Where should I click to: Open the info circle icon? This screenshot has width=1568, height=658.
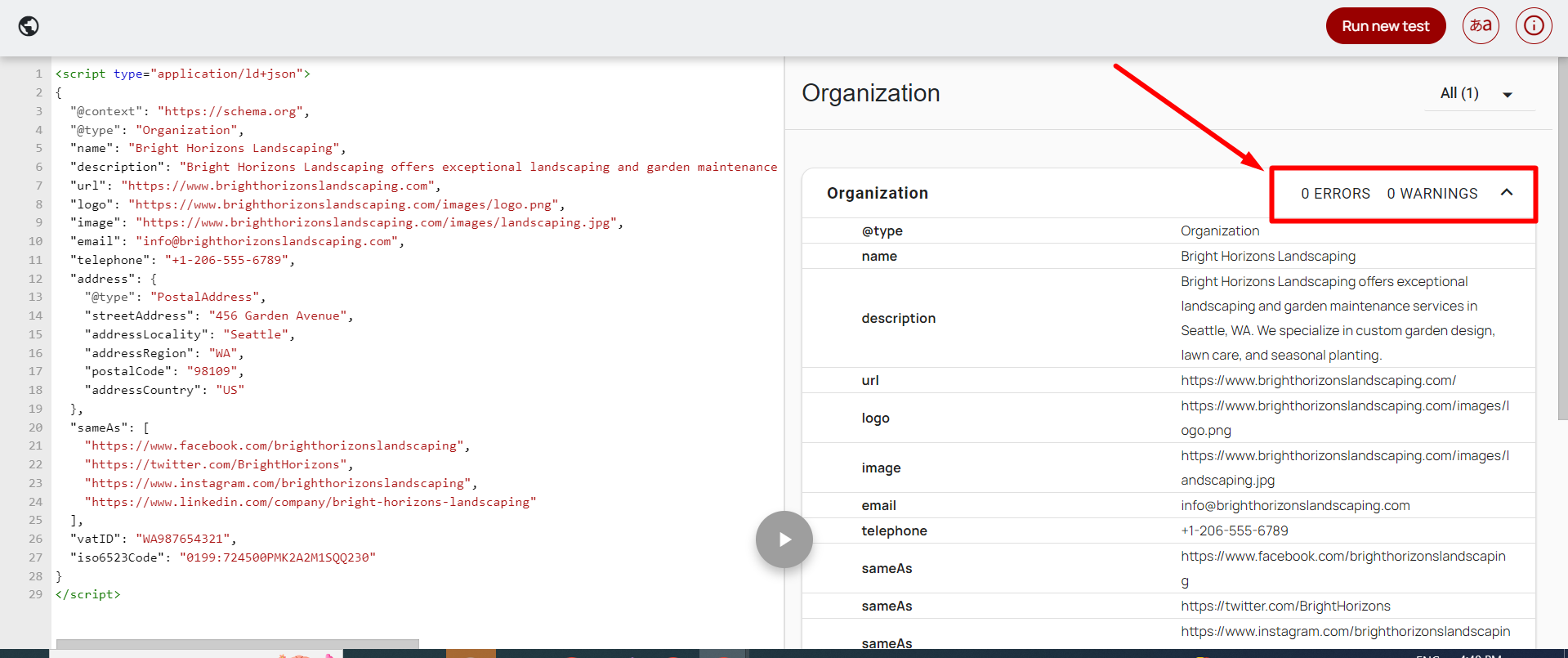pyautogui.click(x=1534, y=26)
